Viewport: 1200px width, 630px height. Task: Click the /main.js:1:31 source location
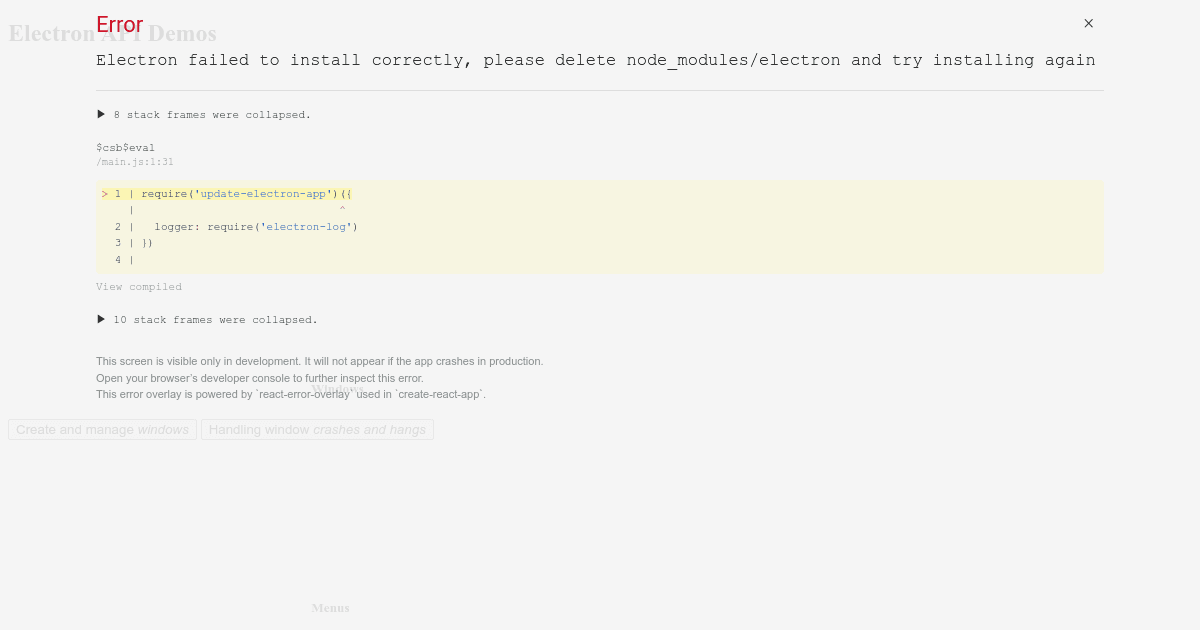click(135, 161)
